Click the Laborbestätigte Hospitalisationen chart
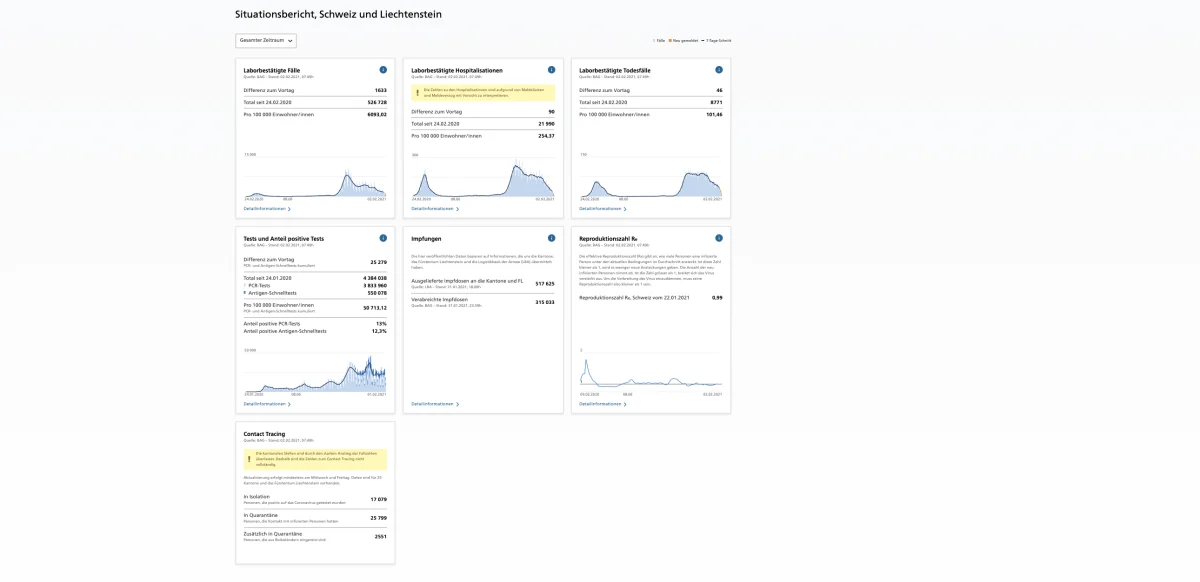This screenshot has height=582, width=1200. [483, 177]
